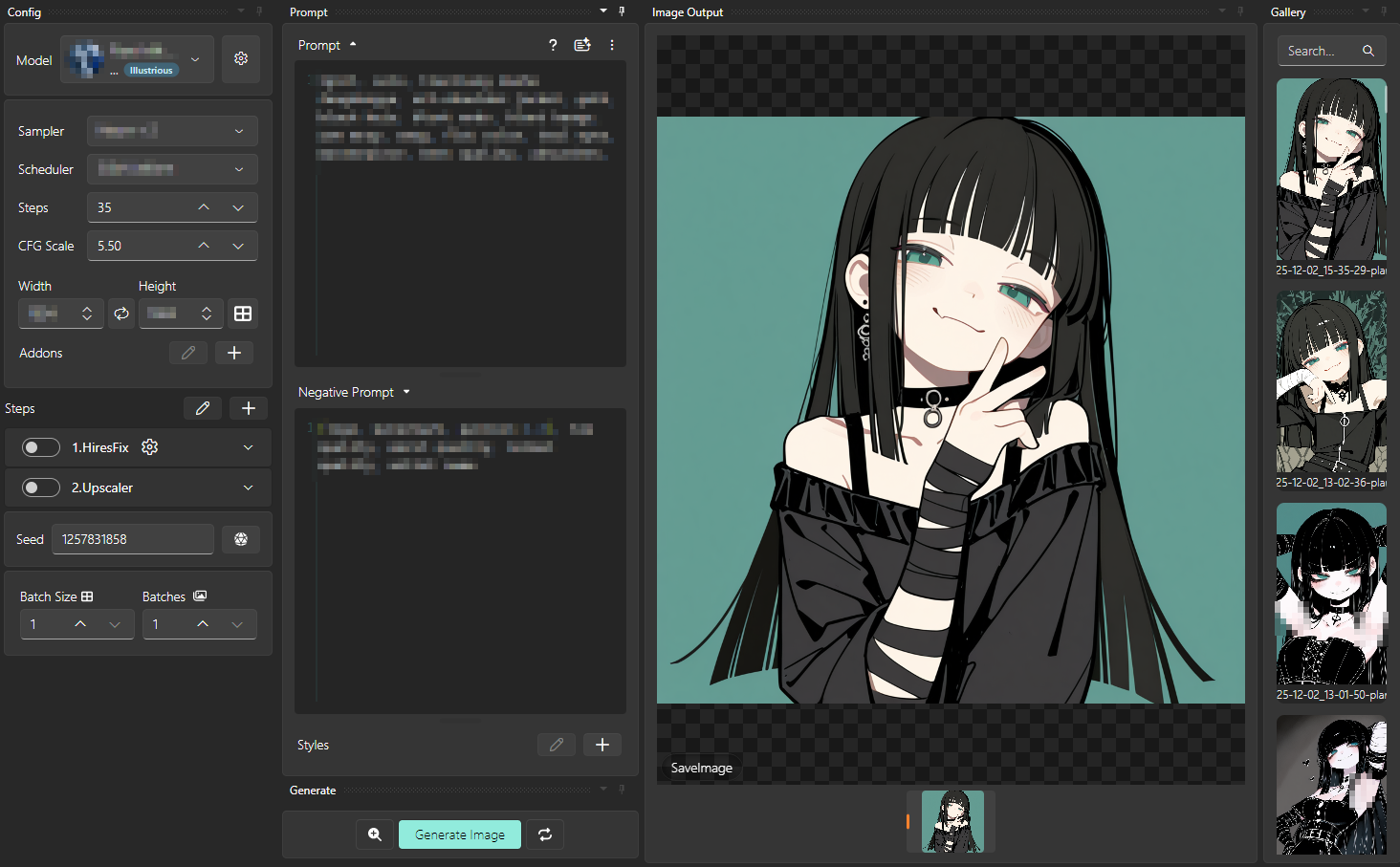Decrease Steps with the down chevron

pyautogui.click(x=238, y=207)
